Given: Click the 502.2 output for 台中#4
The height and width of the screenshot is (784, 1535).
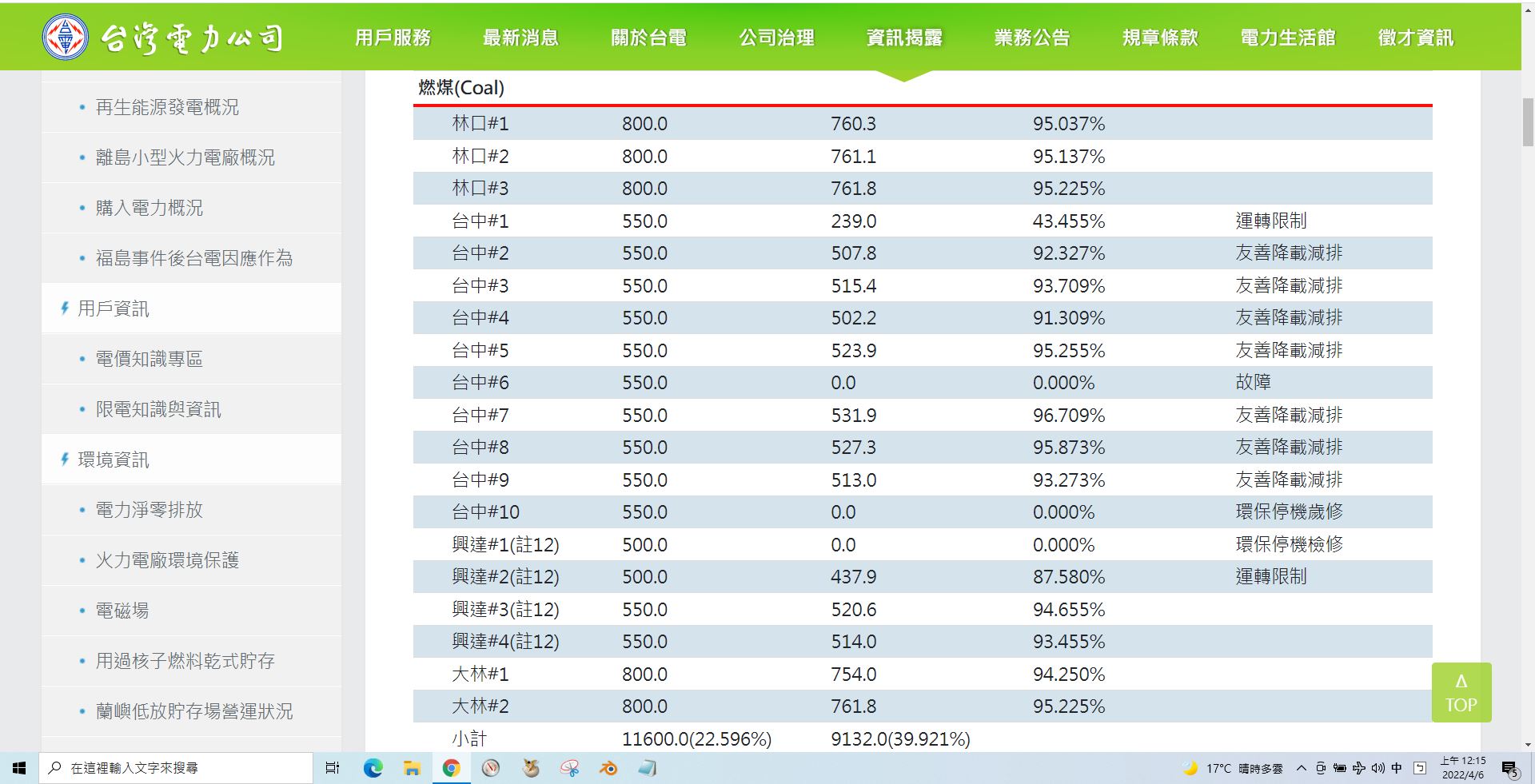Looking at the screenshot, I should 854,318.
